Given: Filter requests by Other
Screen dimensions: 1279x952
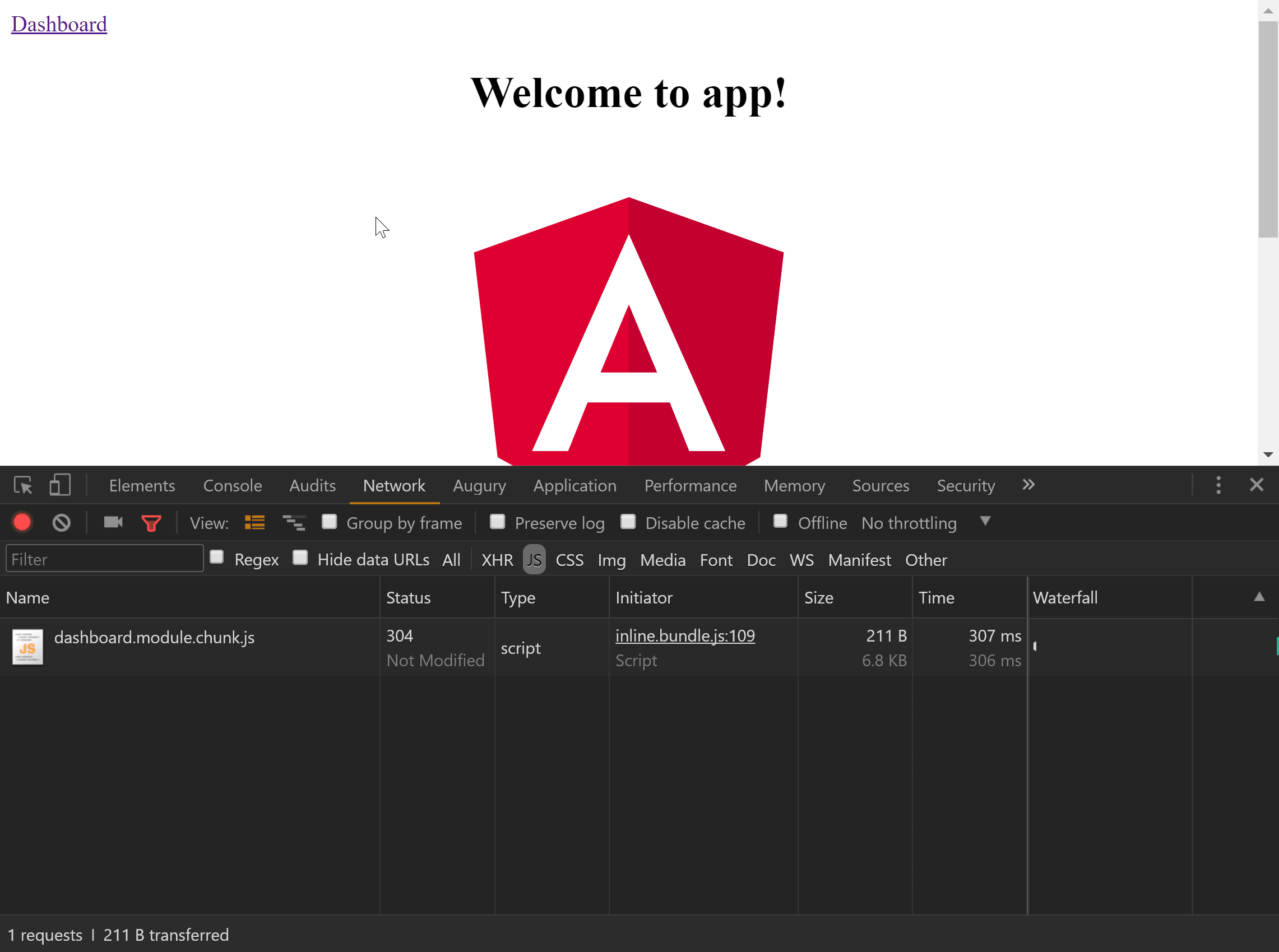Looking at the screenshot, I should click(x=926, y=560).
